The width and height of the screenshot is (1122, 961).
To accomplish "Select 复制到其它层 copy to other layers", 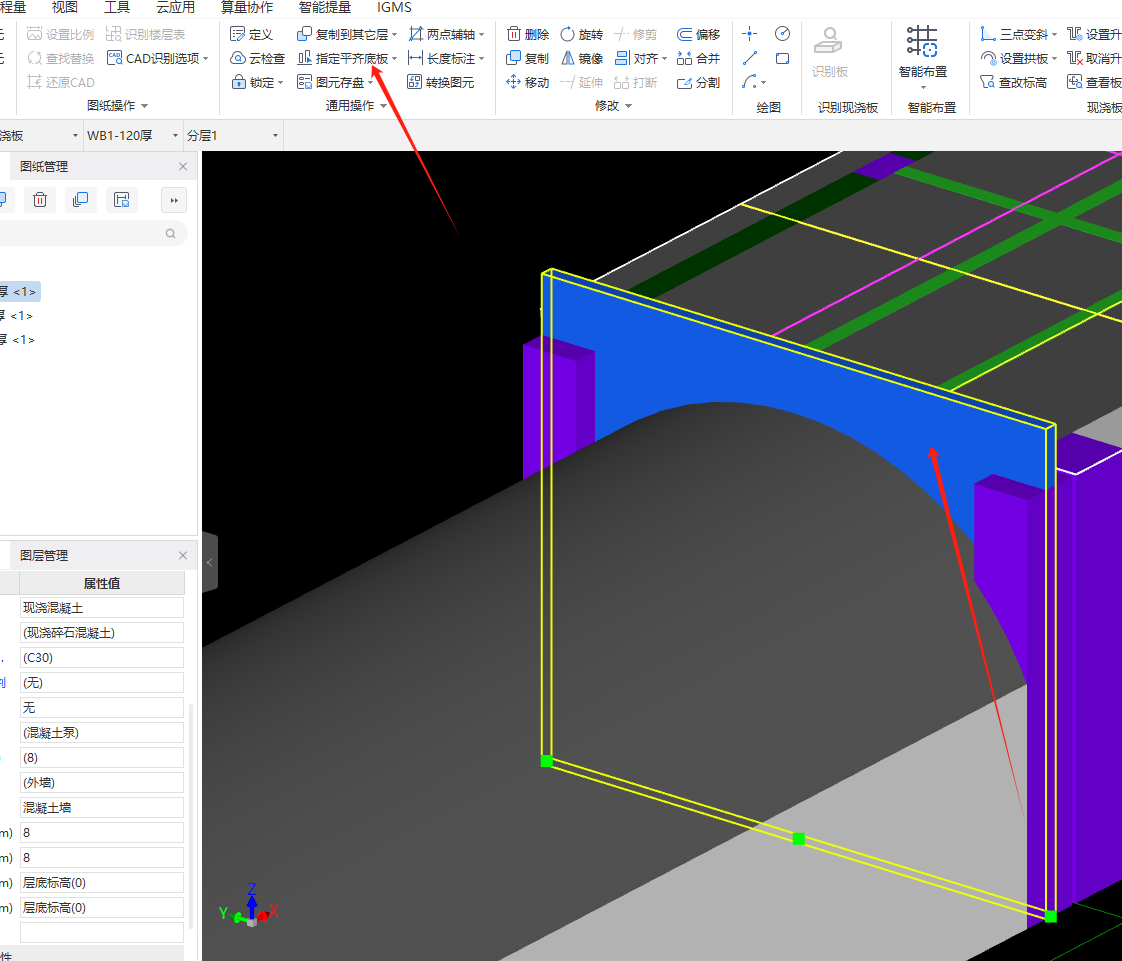I will [346, 34].
